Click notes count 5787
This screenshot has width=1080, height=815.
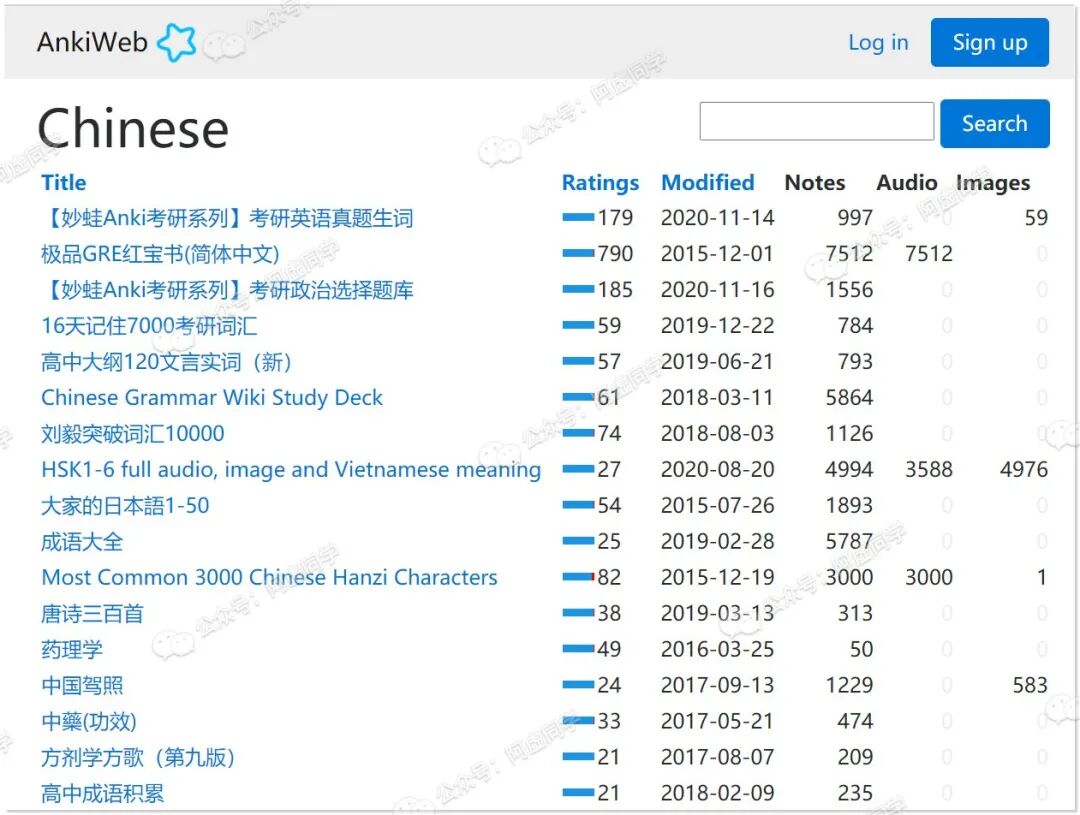coord(849,541)
